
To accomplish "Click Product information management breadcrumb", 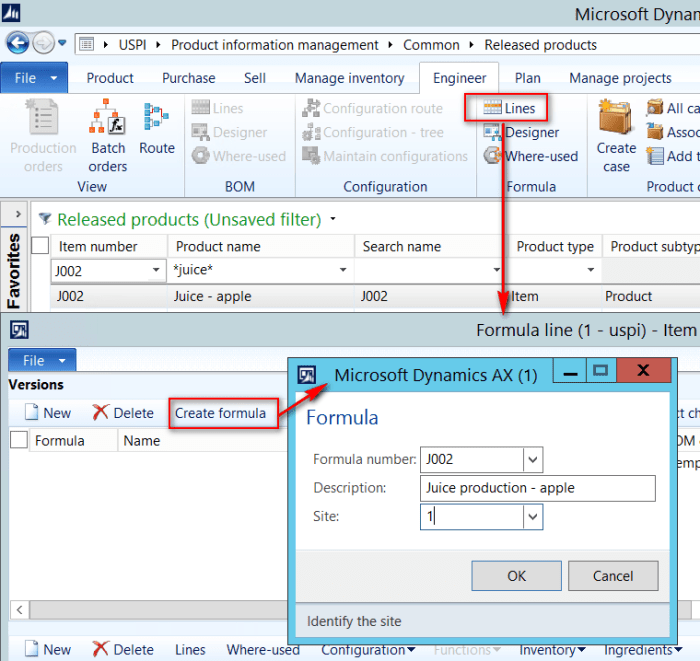I will (x=275, y=45).
